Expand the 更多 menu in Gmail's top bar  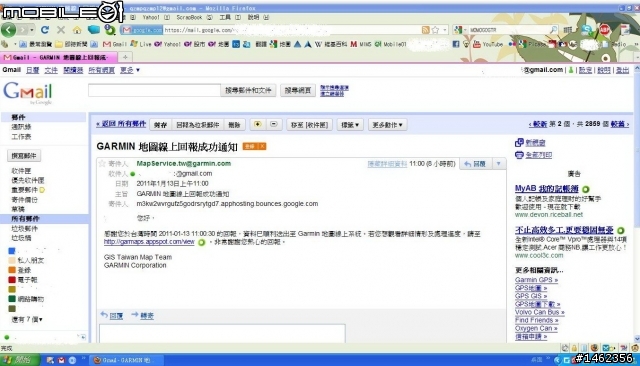pyautogui.click(x=130, y=70)
